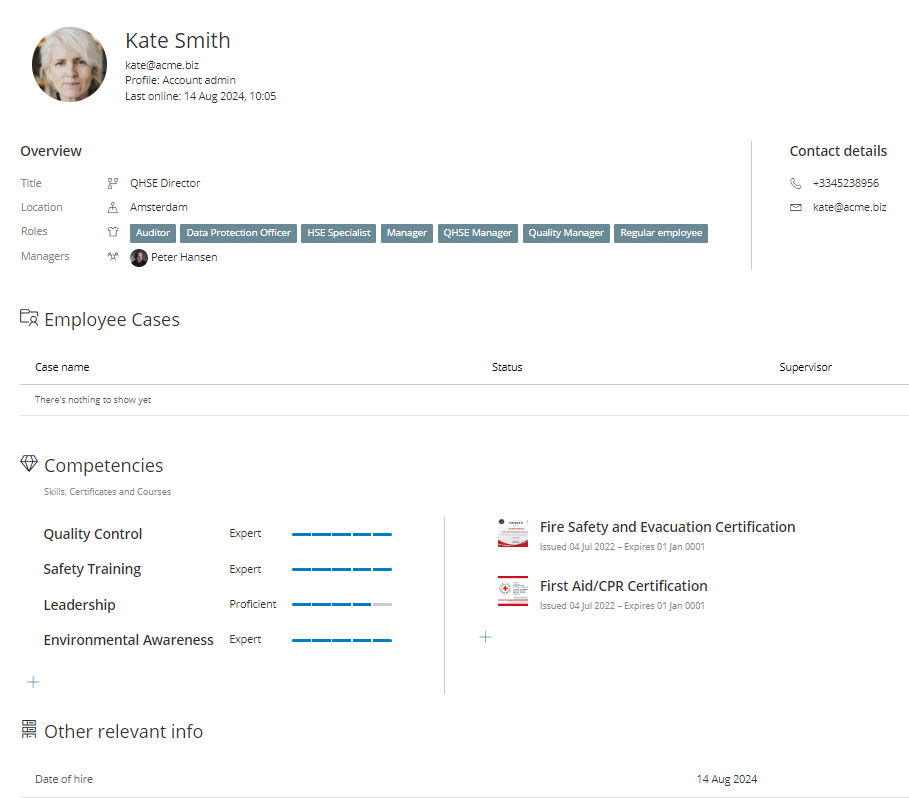Click Peter Hansen manager avatar
The image size is (909, 798).
click(139, 257)
